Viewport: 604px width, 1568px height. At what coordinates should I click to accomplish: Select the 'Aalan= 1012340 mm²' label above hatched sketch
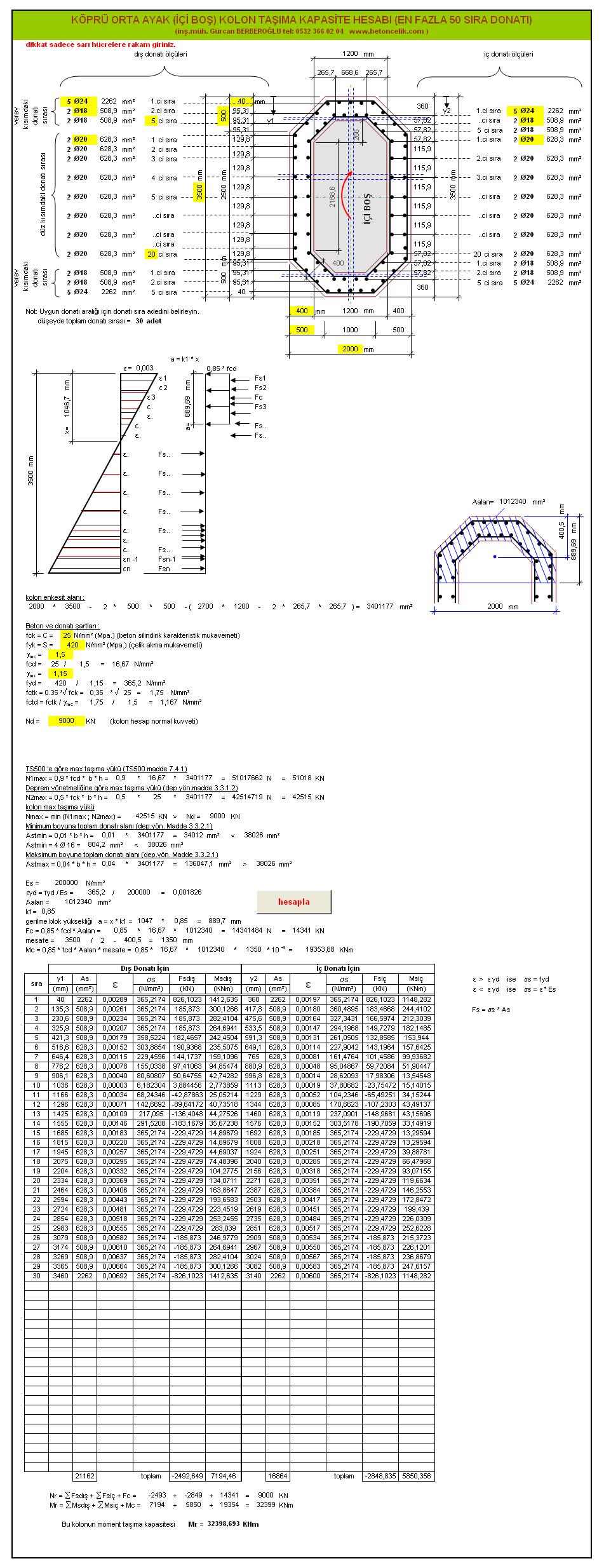pyautogui.click(x=509, y=502)
